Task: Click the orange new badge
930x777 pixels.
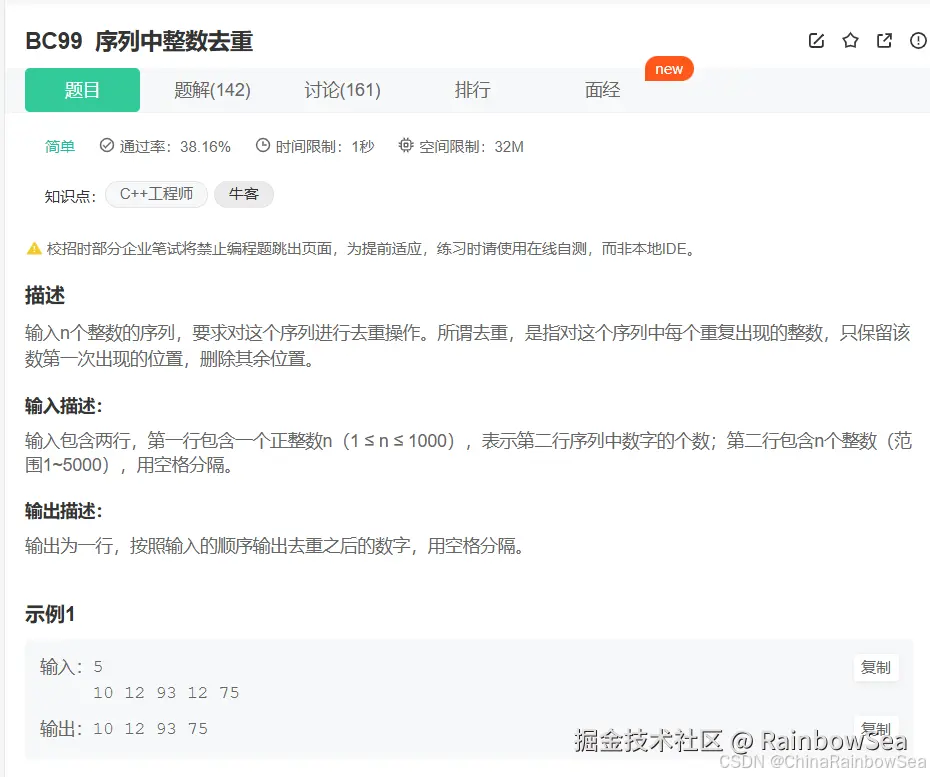Action: point(668,69)
